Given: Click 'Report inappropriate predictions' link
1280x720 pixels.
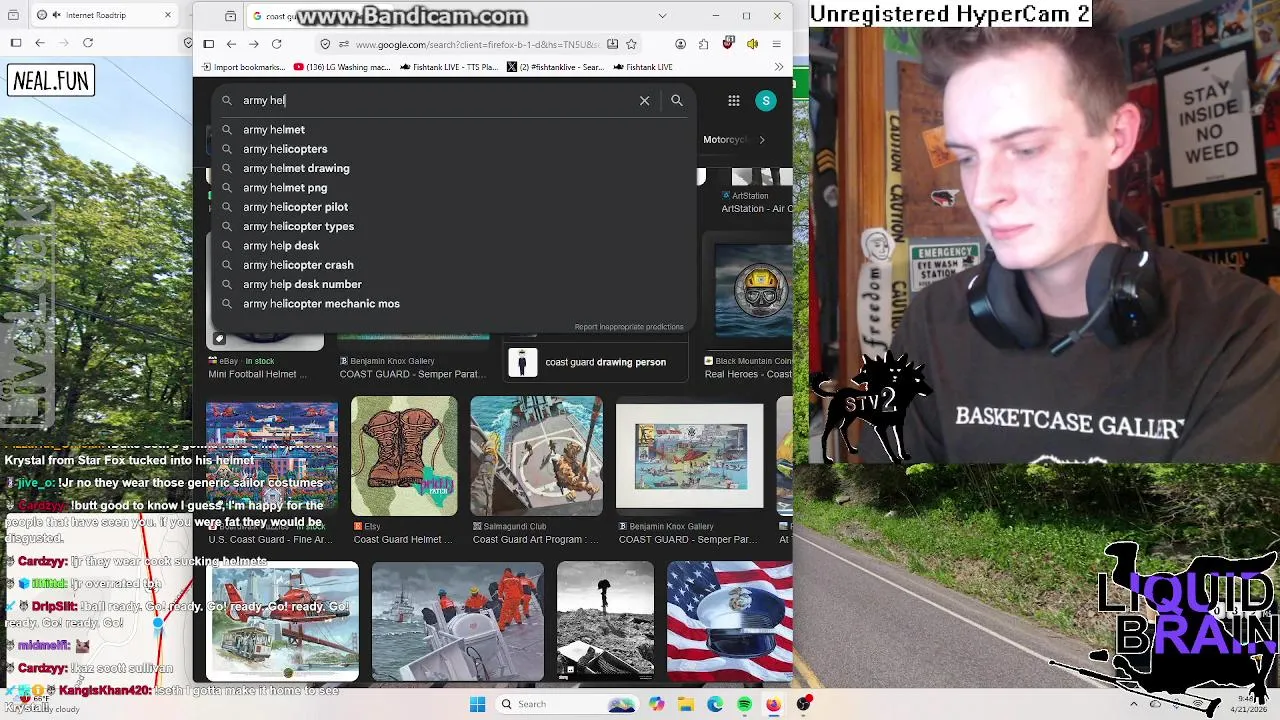Looking at the screenshot, I should 629,327.
